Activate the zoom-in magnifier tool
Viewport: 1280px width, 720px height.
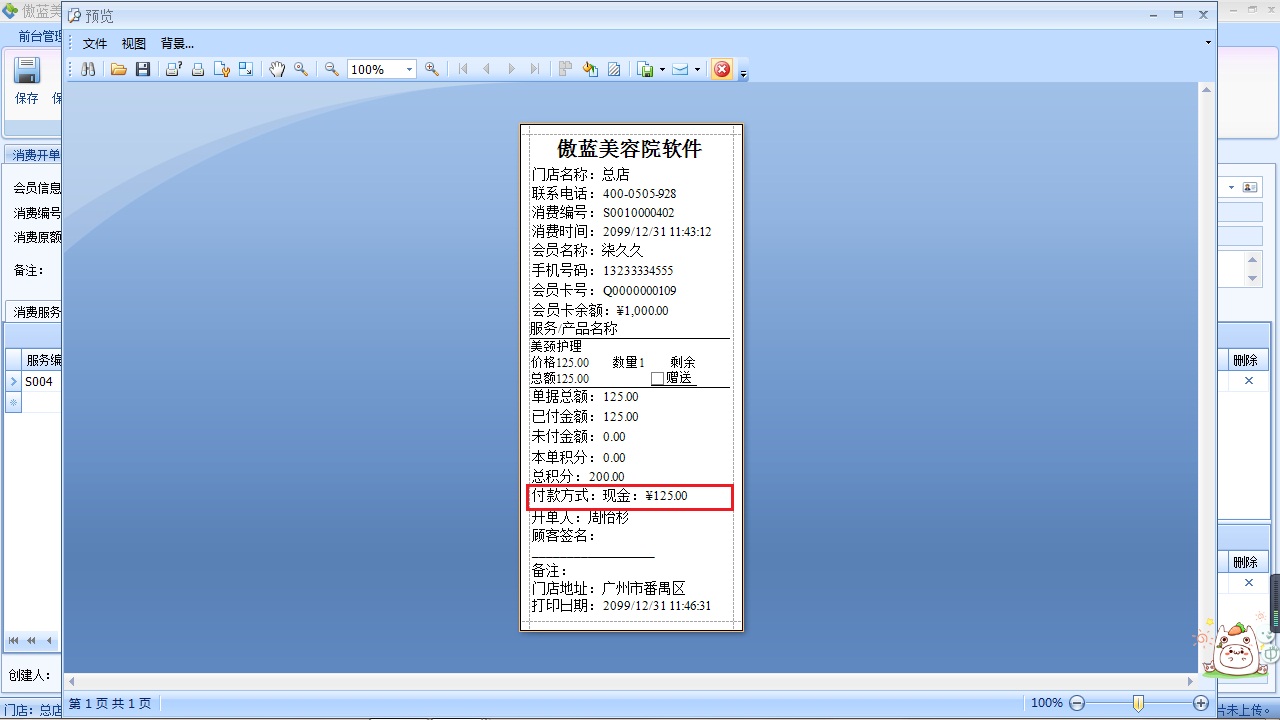[x=431, y=69]
